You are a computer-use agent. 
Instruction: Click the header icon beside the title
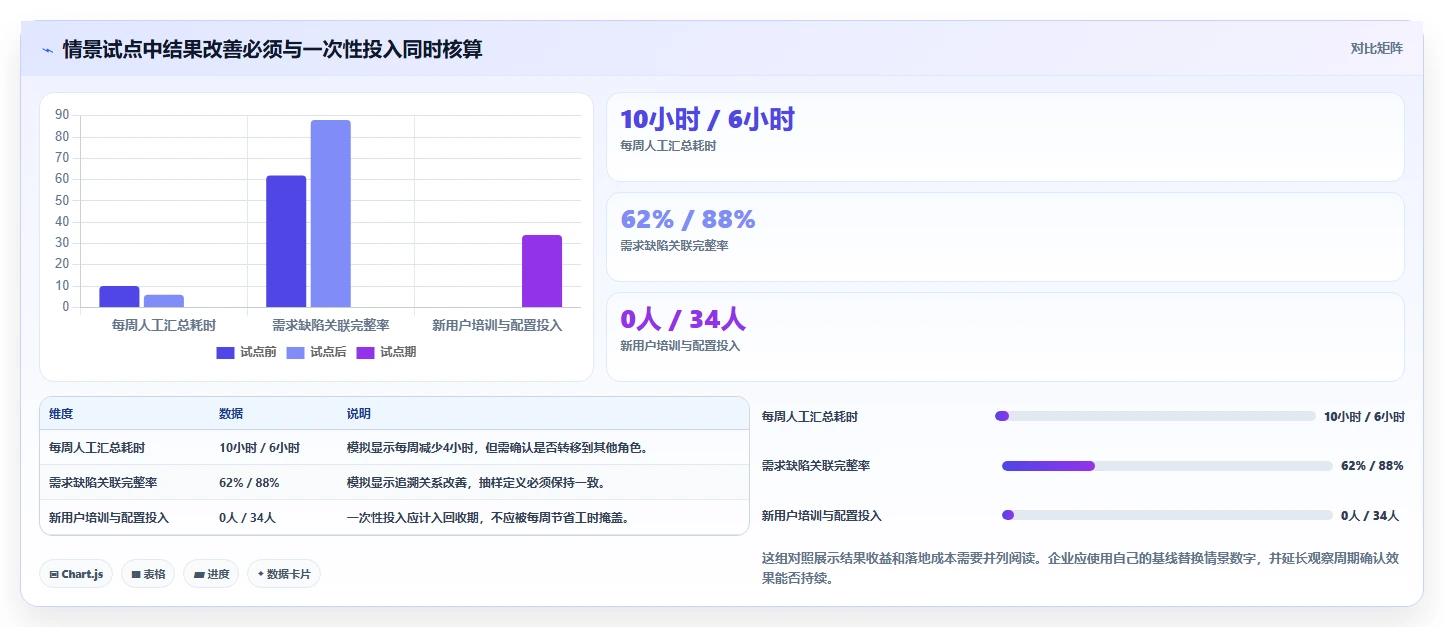click(x=47, y=49)
